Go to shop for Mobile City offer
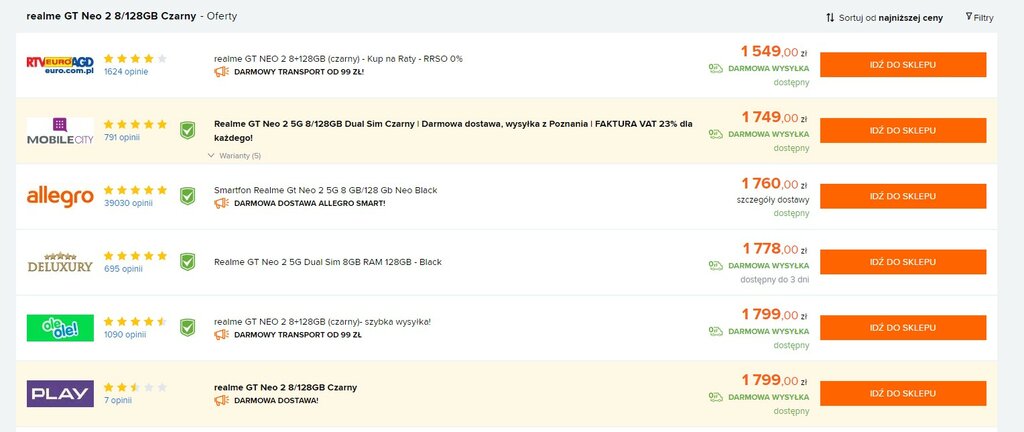This screenshot has height=432, width=1024. (903, 131)
